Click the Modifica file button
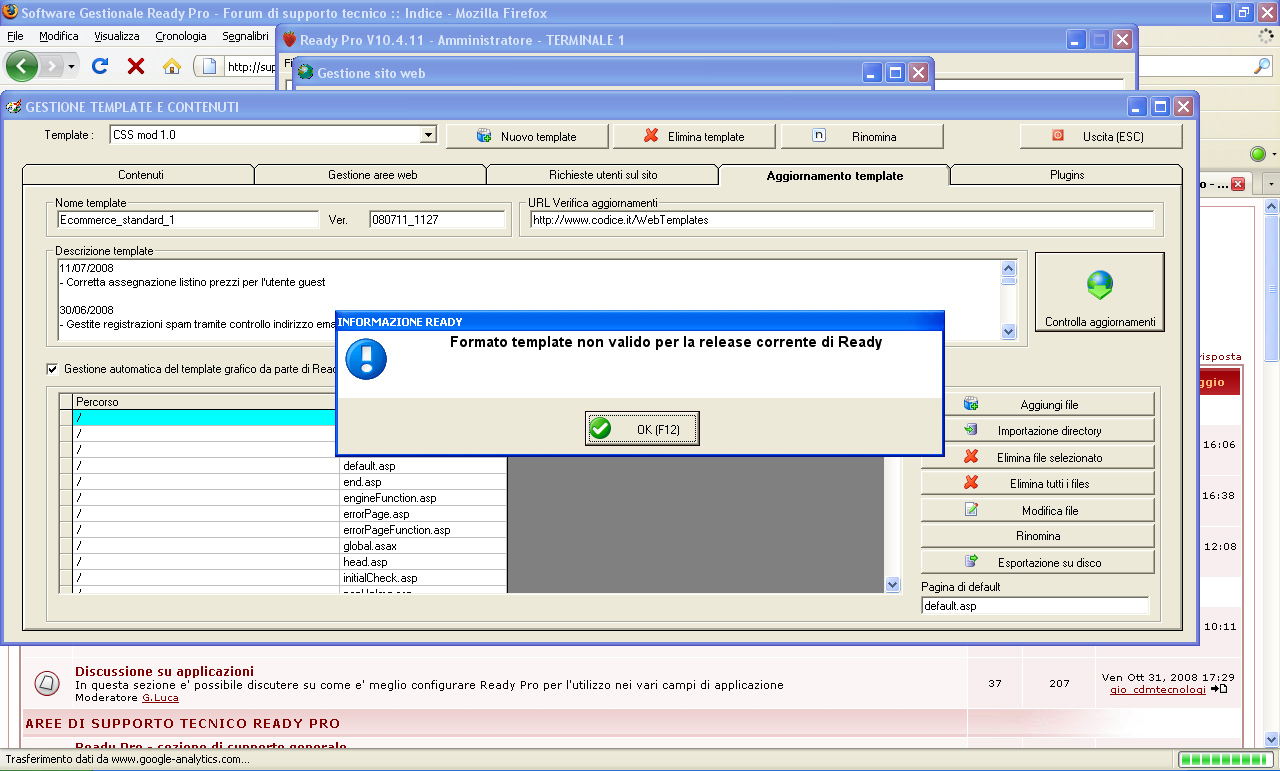The height and width of the screenshot is (771, 1280). (x=1038, y=510)
